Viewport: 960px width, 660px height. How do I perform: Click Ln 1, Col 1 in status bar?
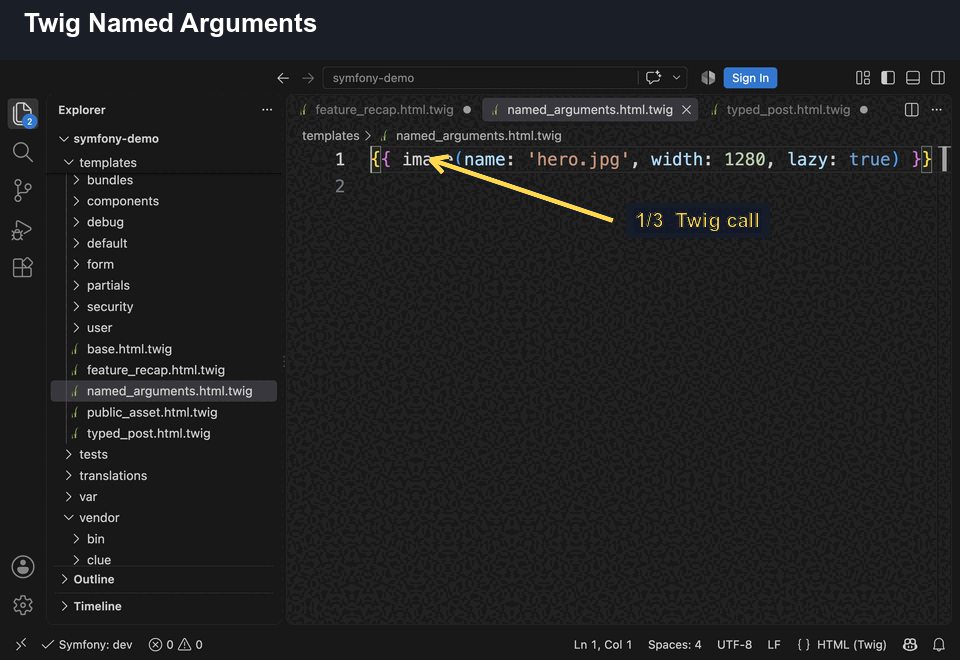[x=602, y=645]
